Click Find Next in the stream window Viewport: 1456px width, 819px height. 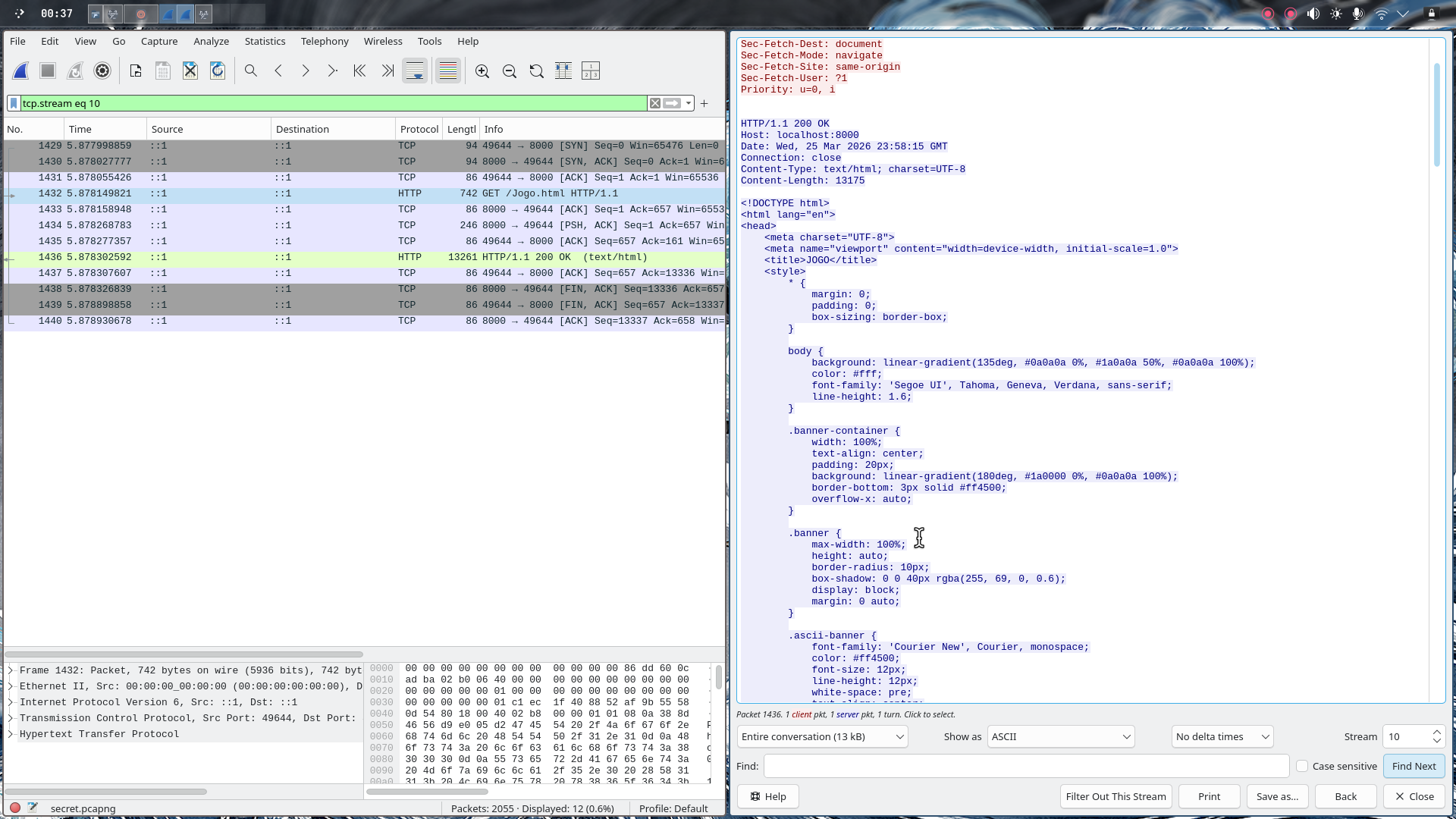[1414, 766]
